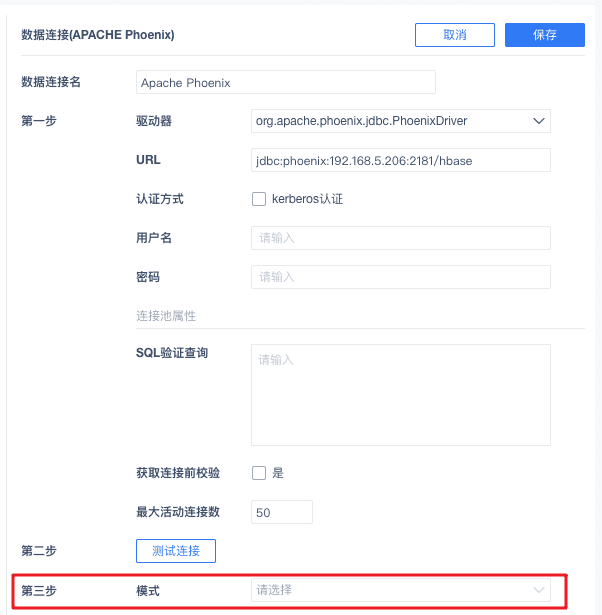This screenshot has height=615, width=602.
Task: Focus the 最大活动连接数 field showing 50
Action: [282, 512]
